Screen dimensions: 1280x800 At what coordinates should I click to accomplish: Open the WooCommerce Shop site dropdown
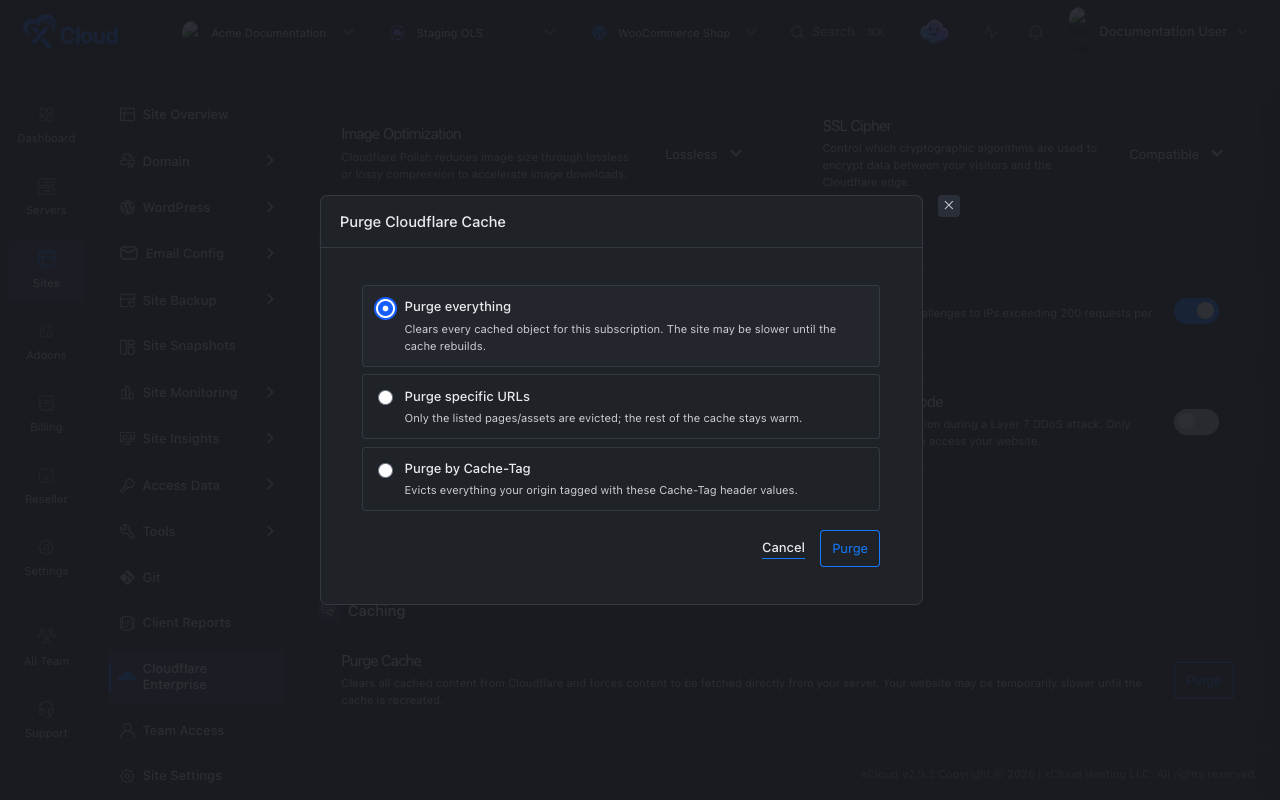pos(674,32)
